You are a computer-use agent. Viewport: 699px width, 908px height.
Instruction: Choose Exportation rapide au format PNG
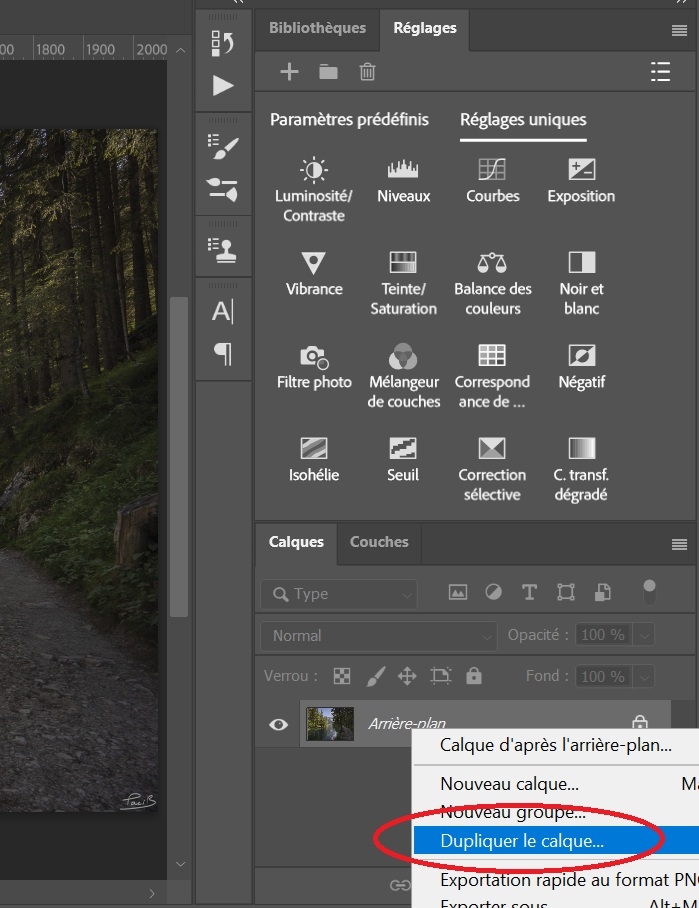pos(556,880)
